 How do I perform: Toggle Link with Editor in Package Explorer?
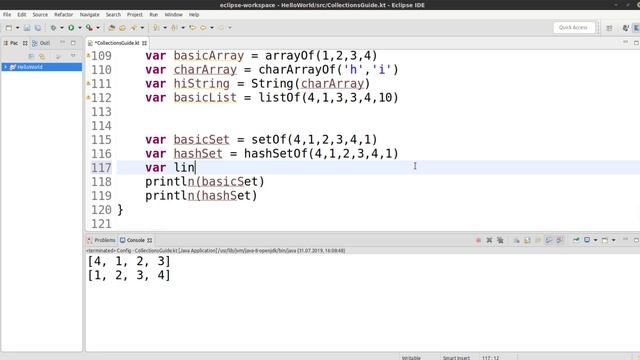(42, 56)
